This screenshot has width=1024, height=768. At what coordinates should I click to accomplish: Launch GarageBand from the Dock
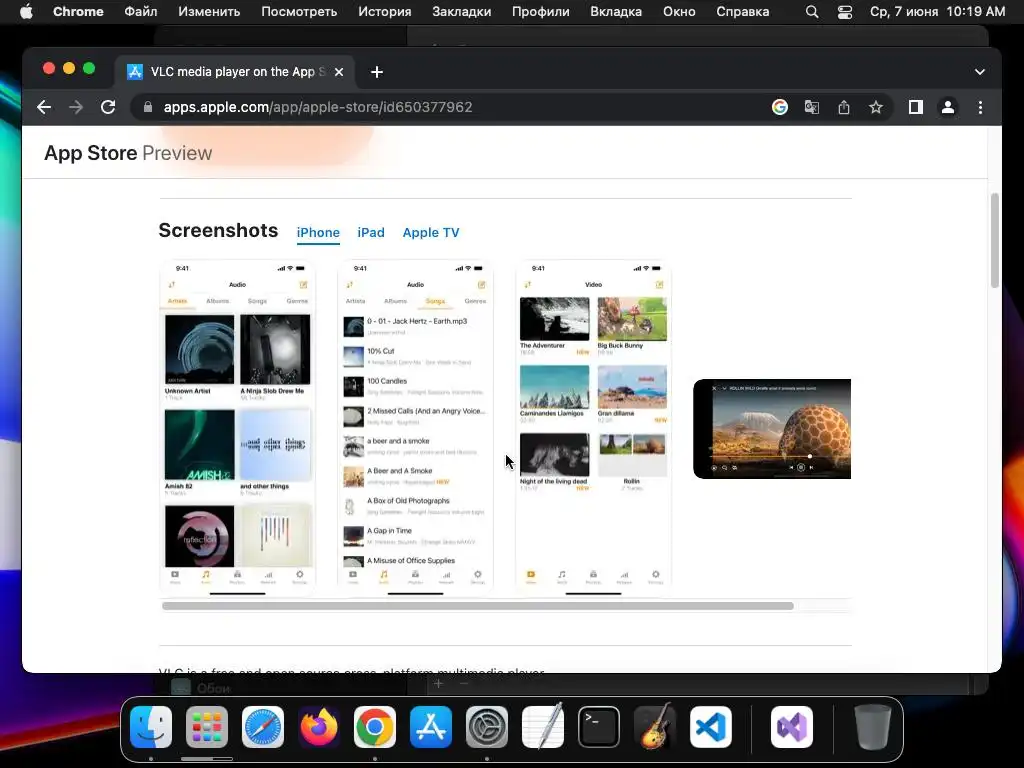pos(655,726)
